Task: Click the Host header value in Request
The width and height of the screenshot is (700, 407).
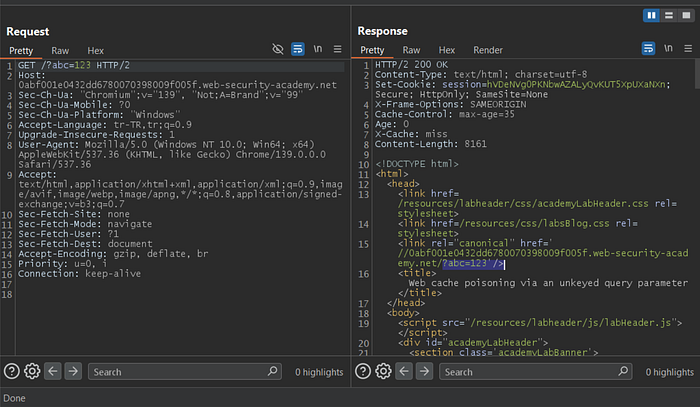Action: click(x=178, y=85)
